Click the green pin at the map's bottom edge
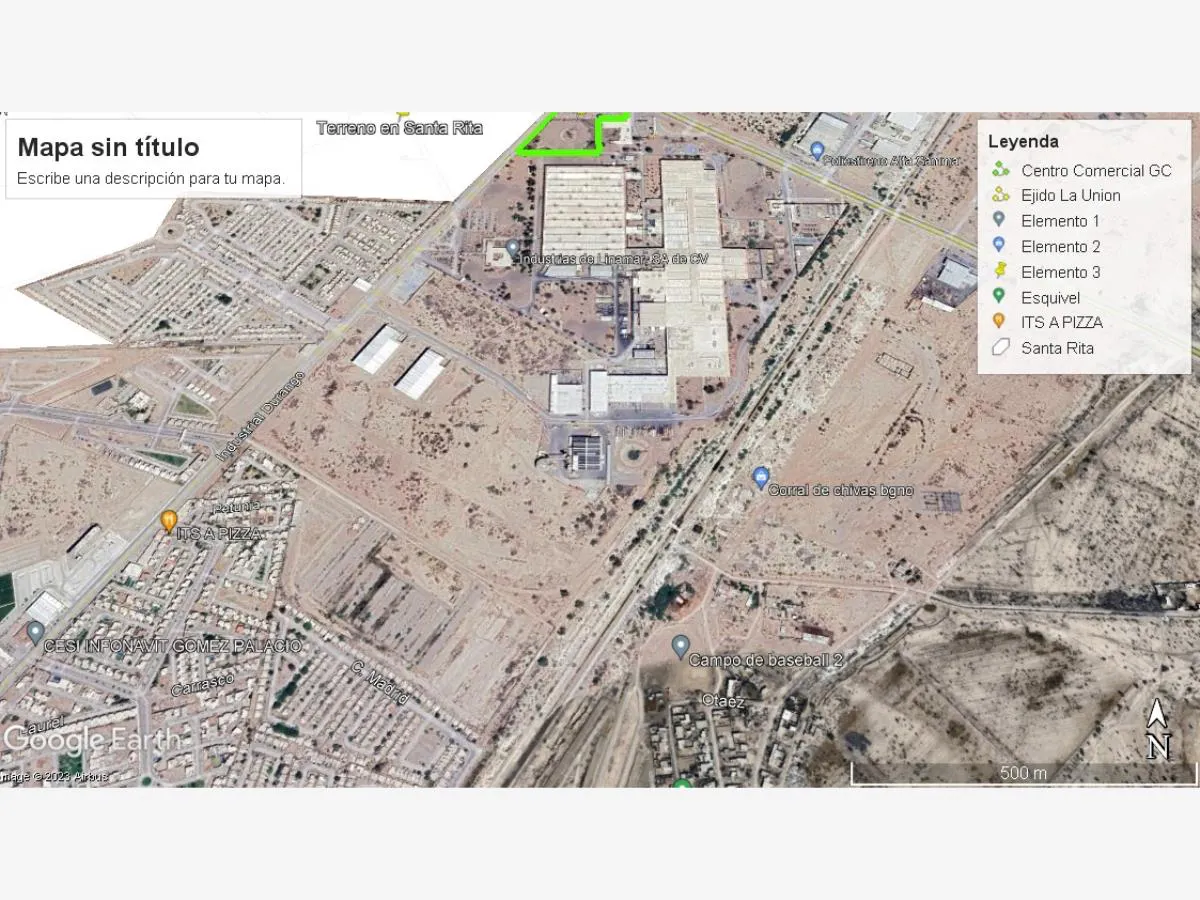Image resolution: width=1200 pixels, height=900 pixels. pos(683,783)
